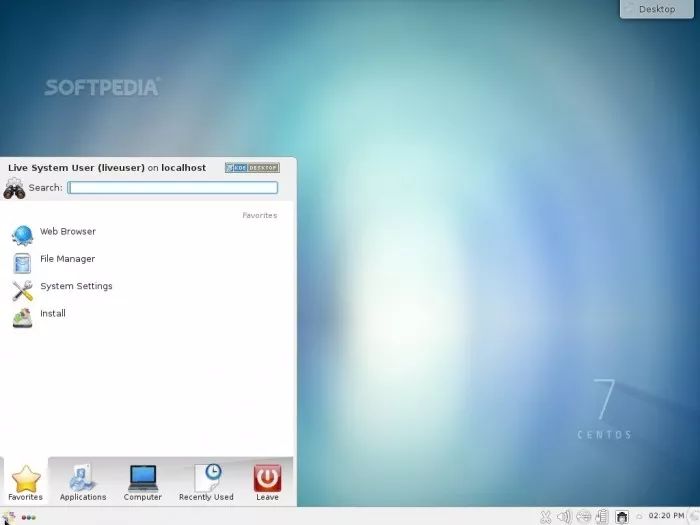Open the Leave tab
This screenshot has height=525, width=700.
[267, 483]
